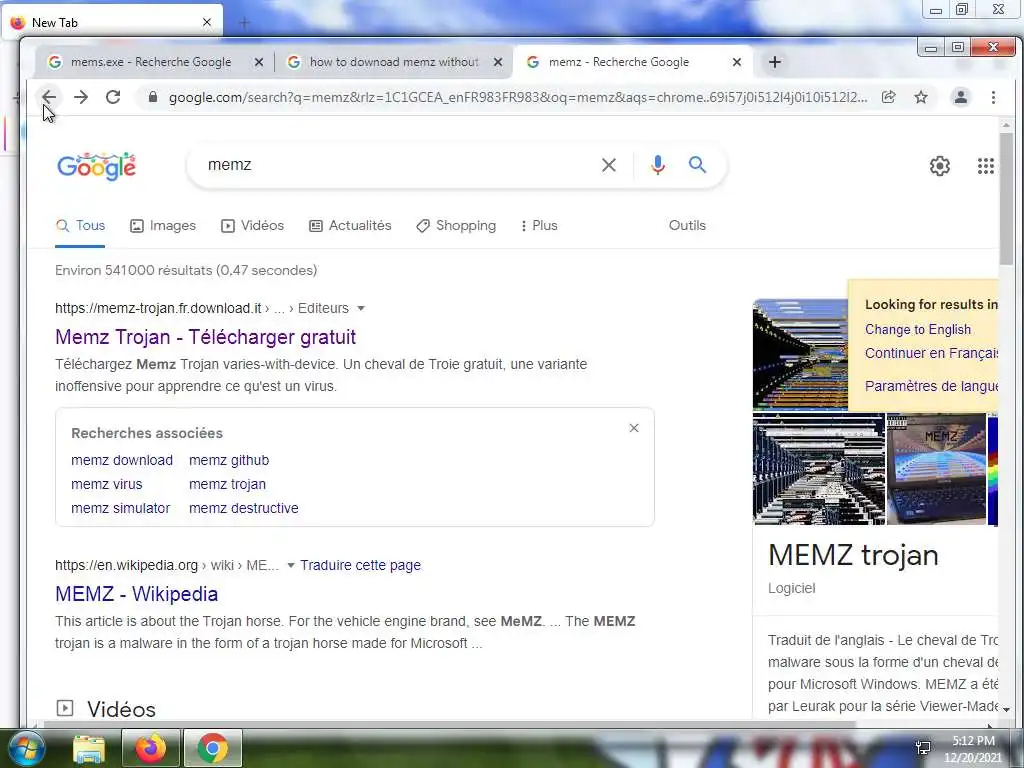Click the padlock site info icon

click(x=153, y=97)
